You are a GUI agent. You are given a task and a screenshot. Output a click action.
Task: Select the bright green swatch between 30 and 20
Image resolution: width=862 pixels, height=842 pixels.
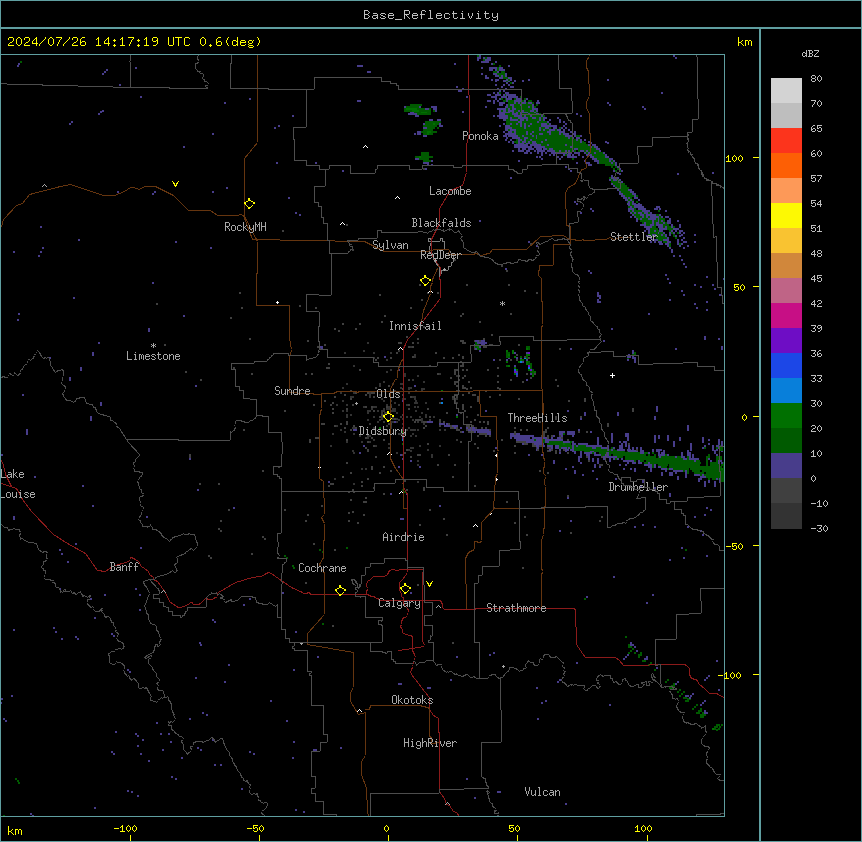786,416
